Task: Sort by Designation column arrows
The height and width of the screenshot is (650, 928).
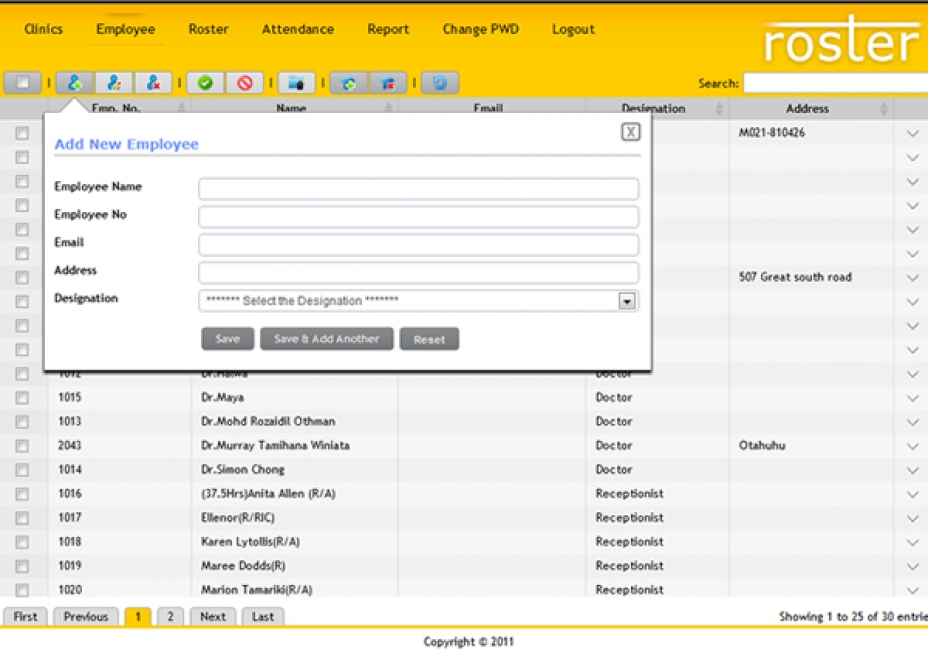Action: click(720, 108)
